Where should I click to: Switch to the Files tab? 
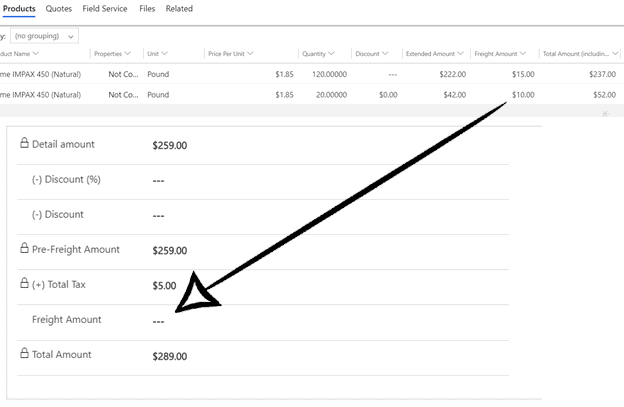[x=147, y=9]
